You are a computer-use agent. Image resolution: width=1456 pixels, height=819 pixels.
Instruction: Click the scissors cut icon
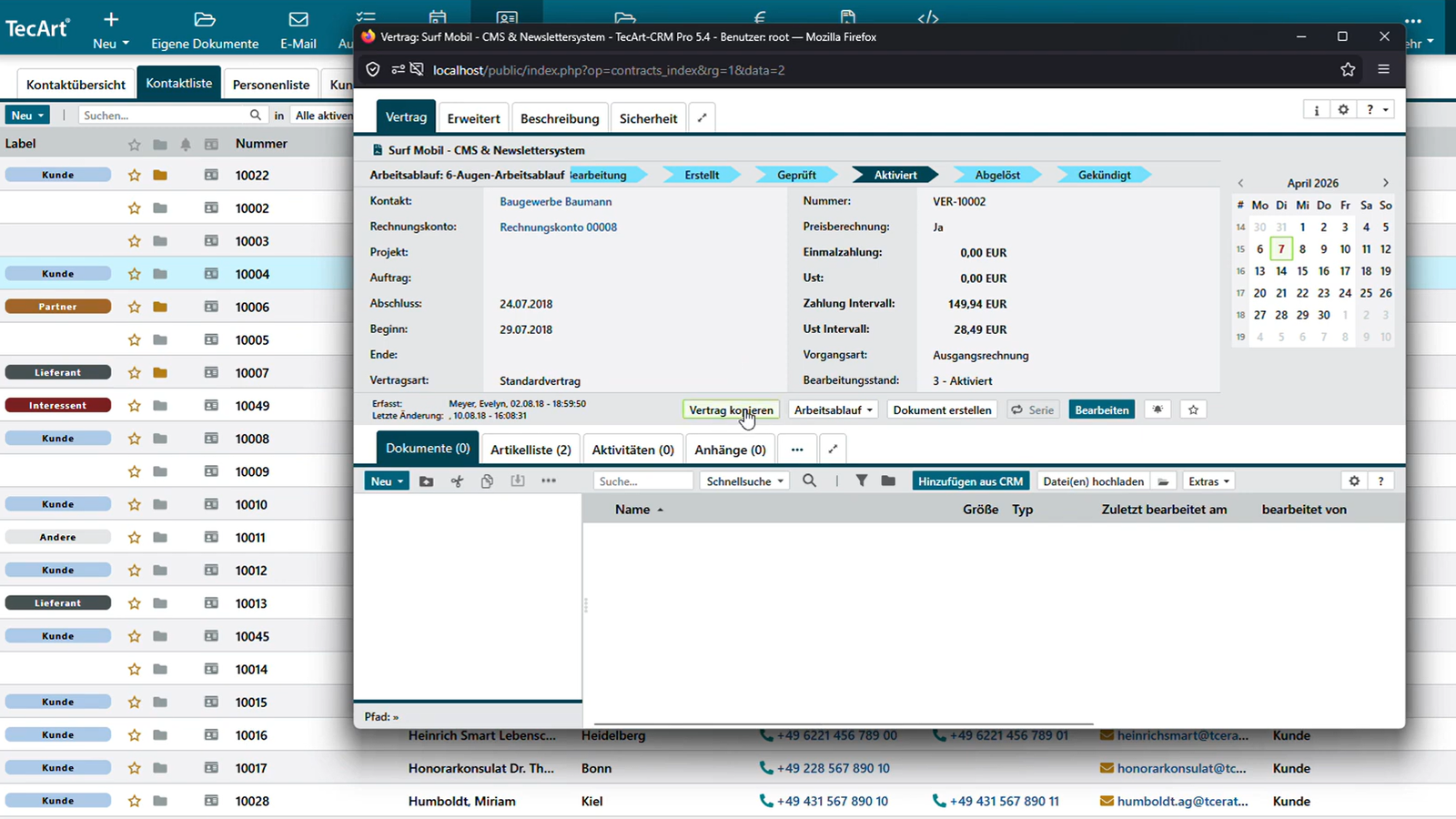tap(457, 481)
